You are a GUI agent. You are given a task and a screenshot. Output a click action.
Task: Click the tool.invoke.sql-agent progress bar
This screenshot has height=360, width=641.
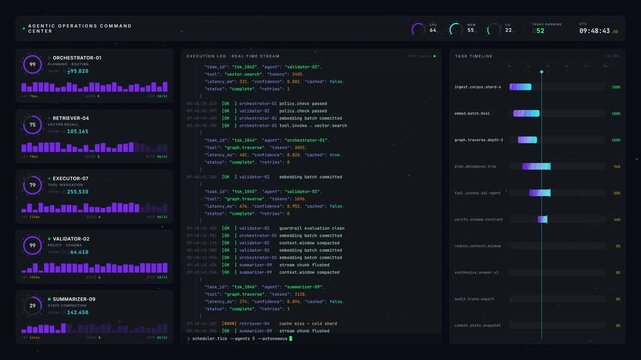click(540, 193)
